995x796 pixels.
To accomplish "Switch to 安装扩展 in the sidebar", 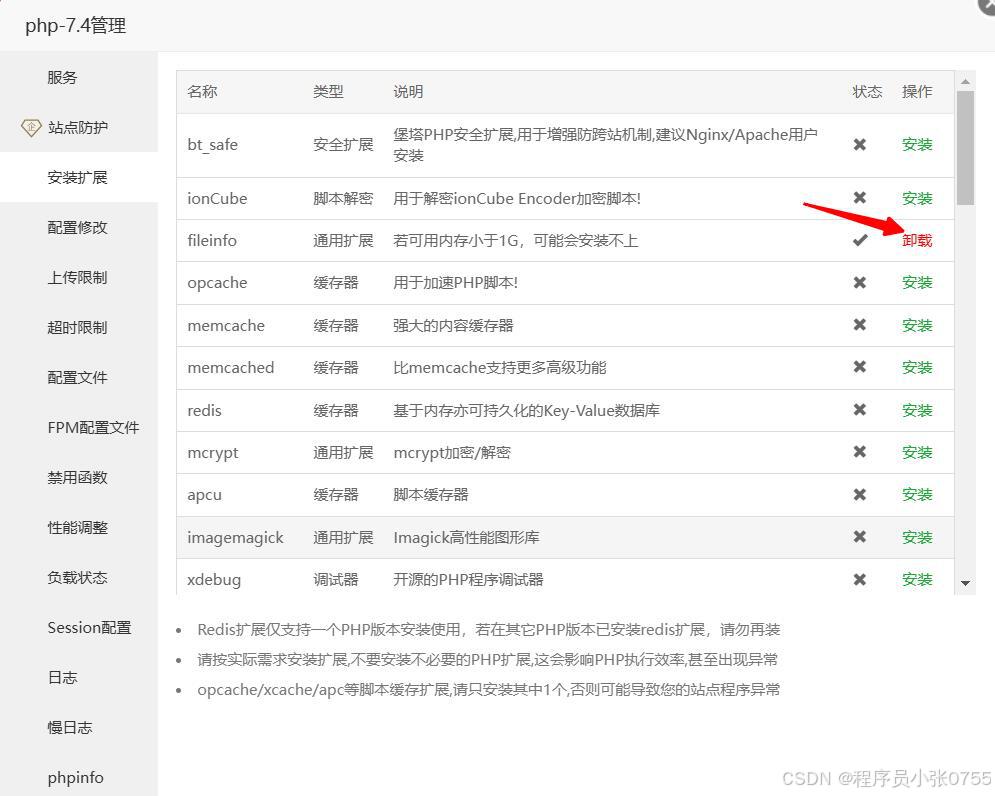I will (79, 177).
